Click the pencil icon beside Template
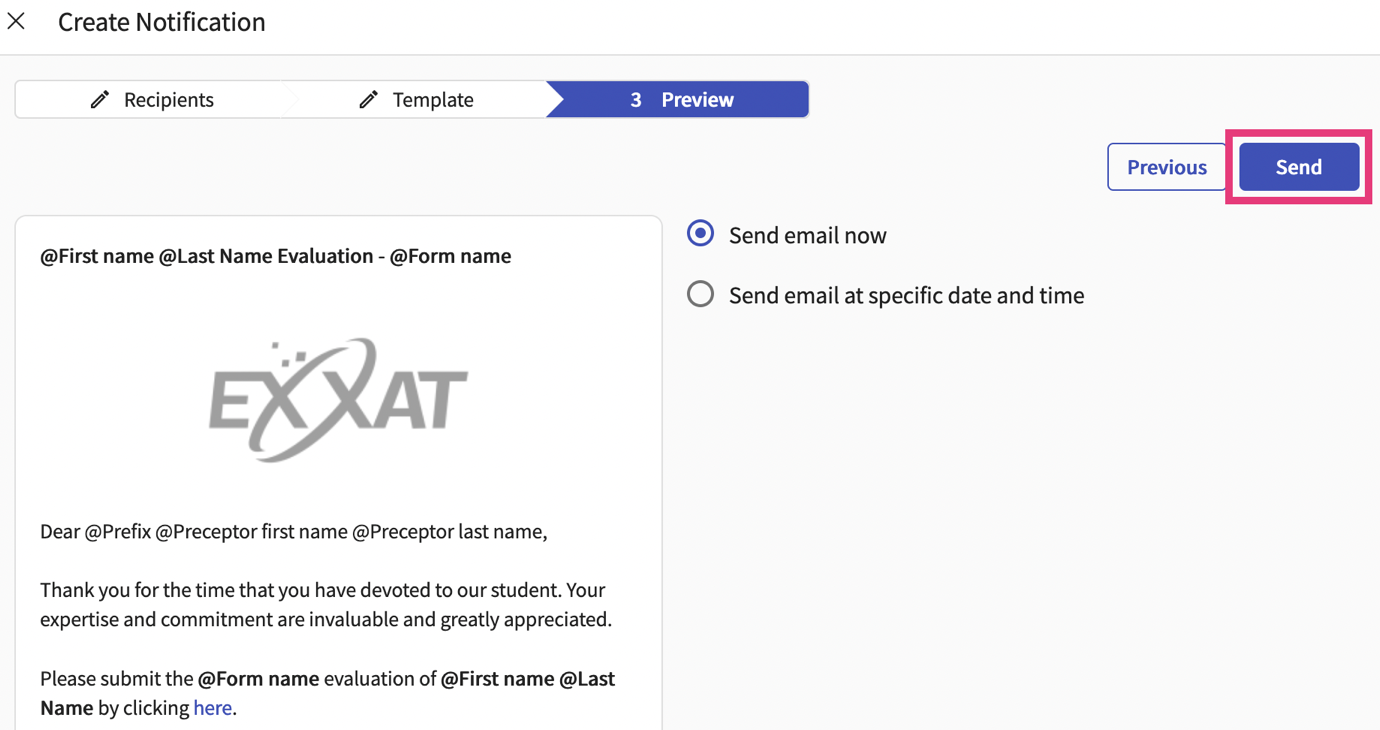 click(x=368, y=99)
